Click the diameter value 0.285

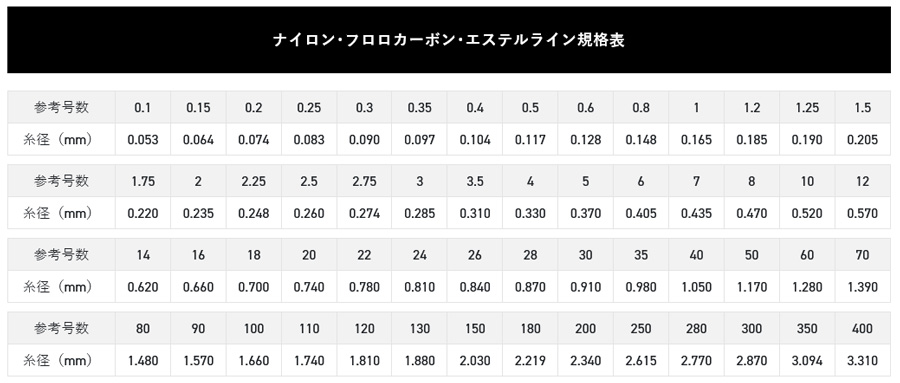tap(420, 214)
